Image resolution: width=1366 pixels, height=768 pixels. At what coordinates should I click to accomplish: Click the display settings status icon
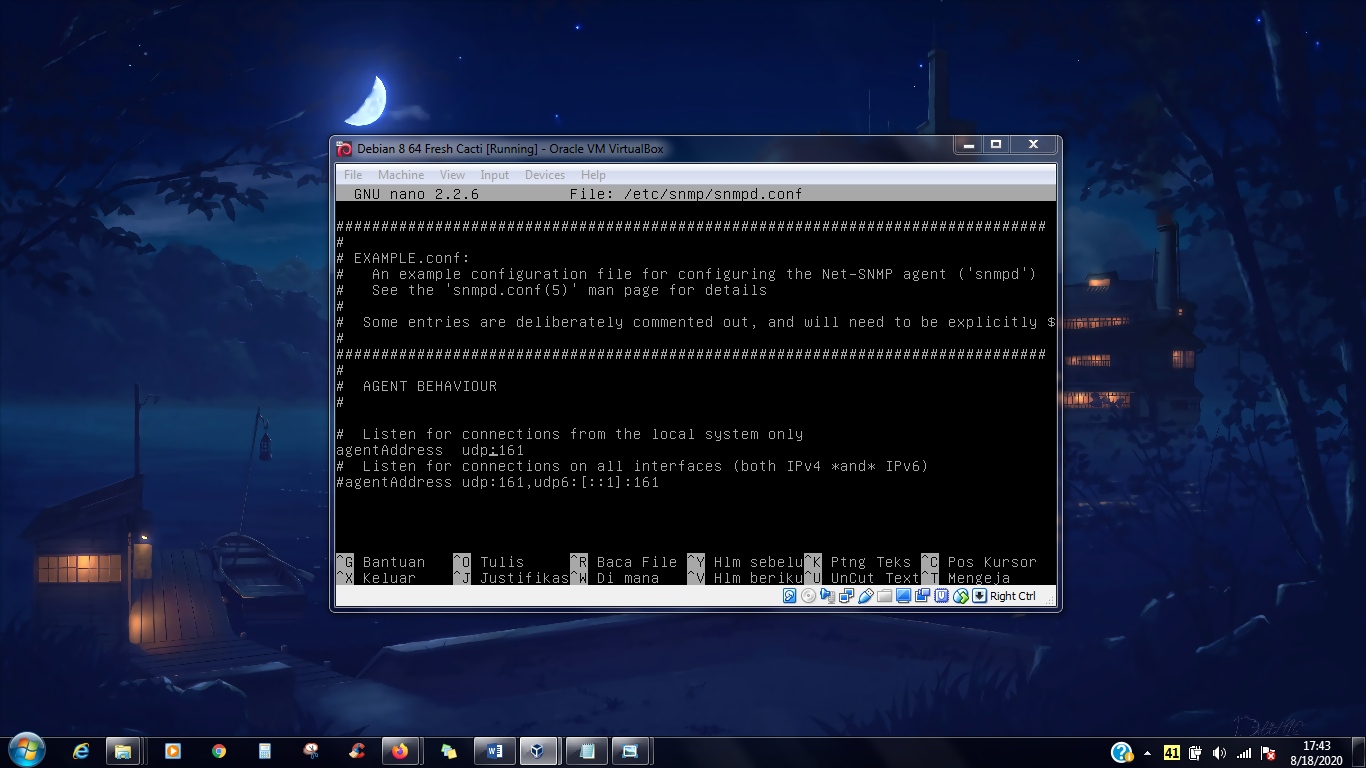click(x=903, y=596)
